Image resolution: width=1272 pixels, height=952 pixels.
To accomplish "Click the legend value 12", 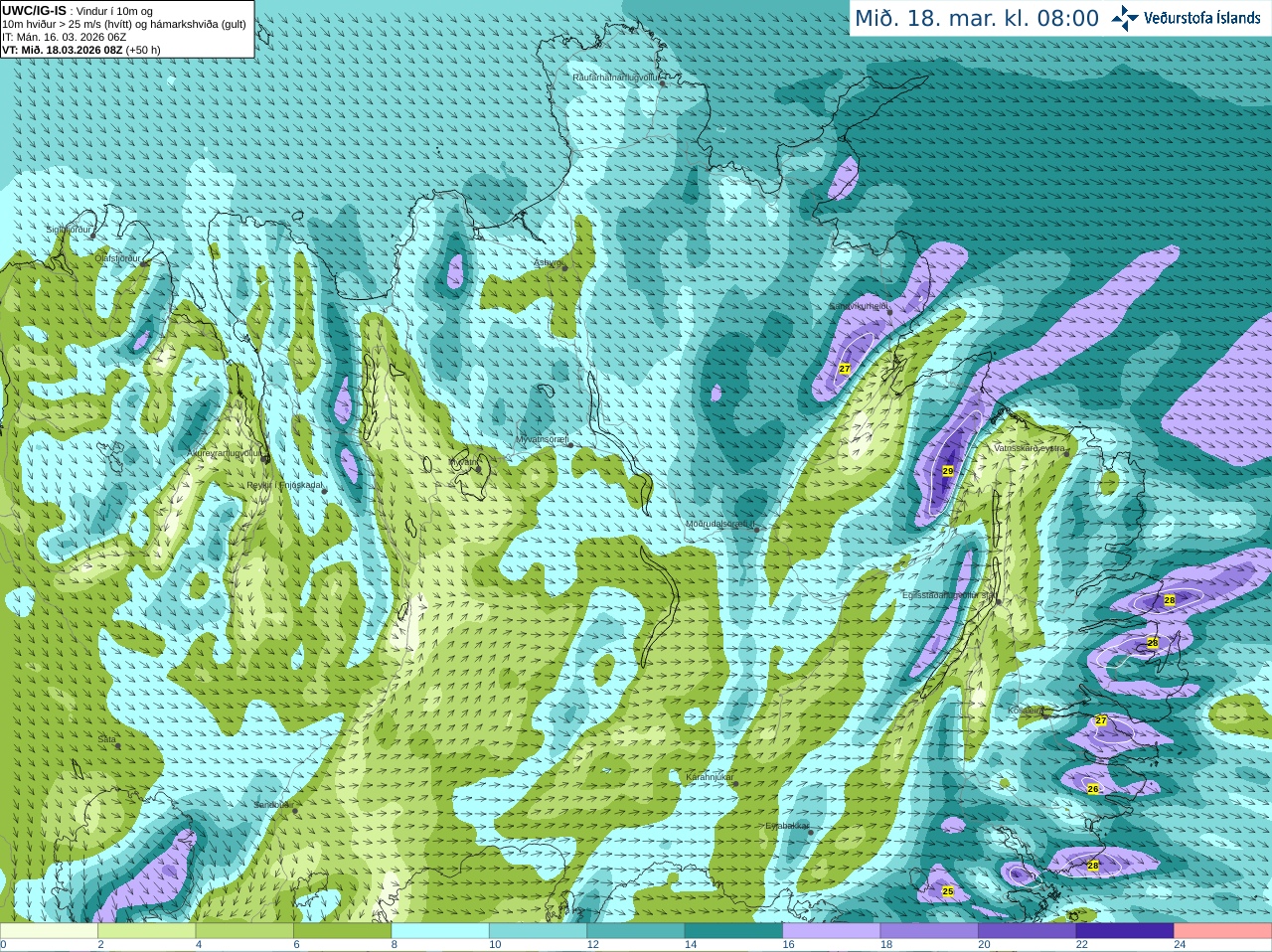I will (592, 945).
